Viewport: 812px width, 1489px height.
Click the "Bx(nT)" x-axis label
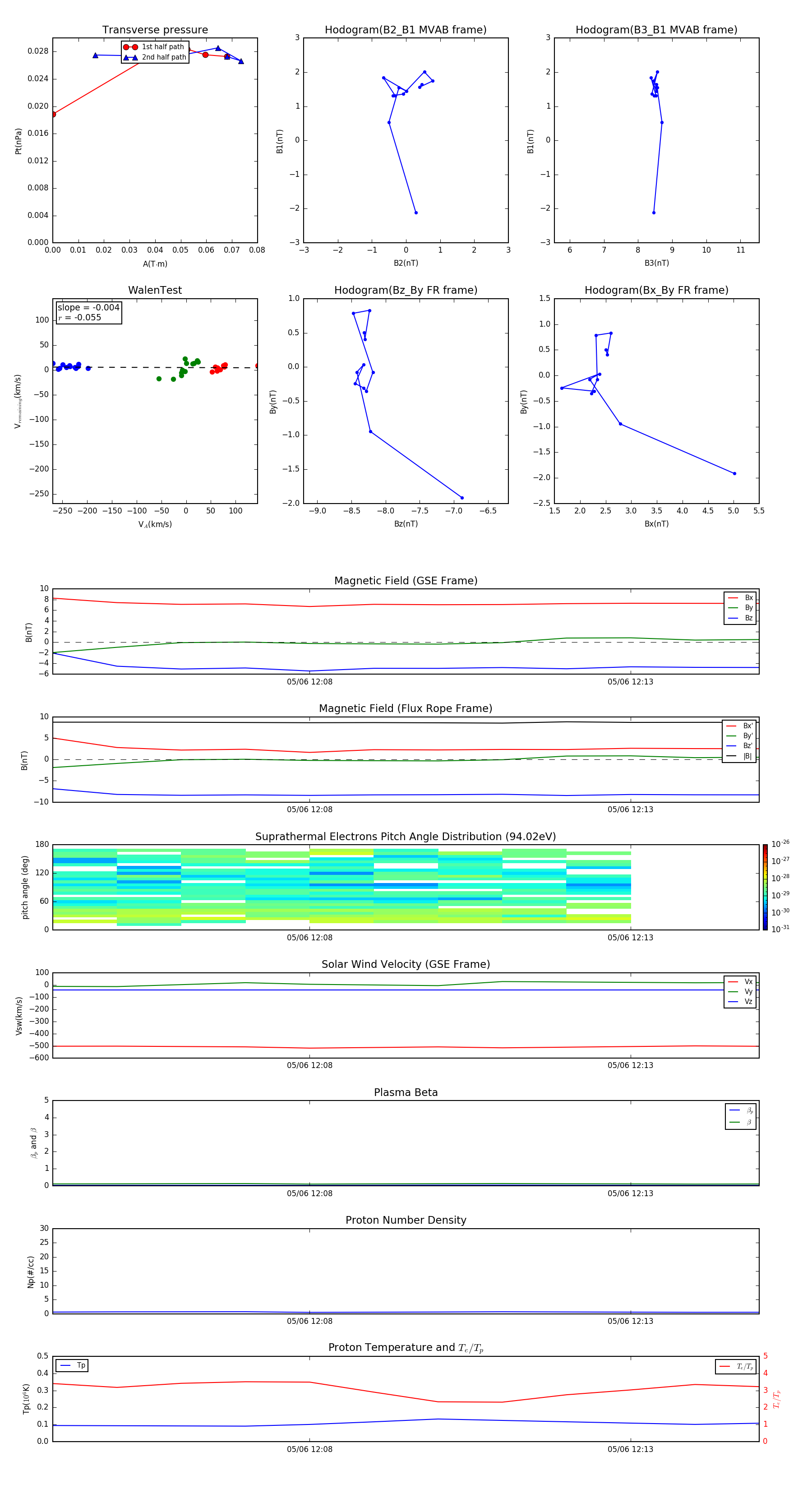click(656, 524)
